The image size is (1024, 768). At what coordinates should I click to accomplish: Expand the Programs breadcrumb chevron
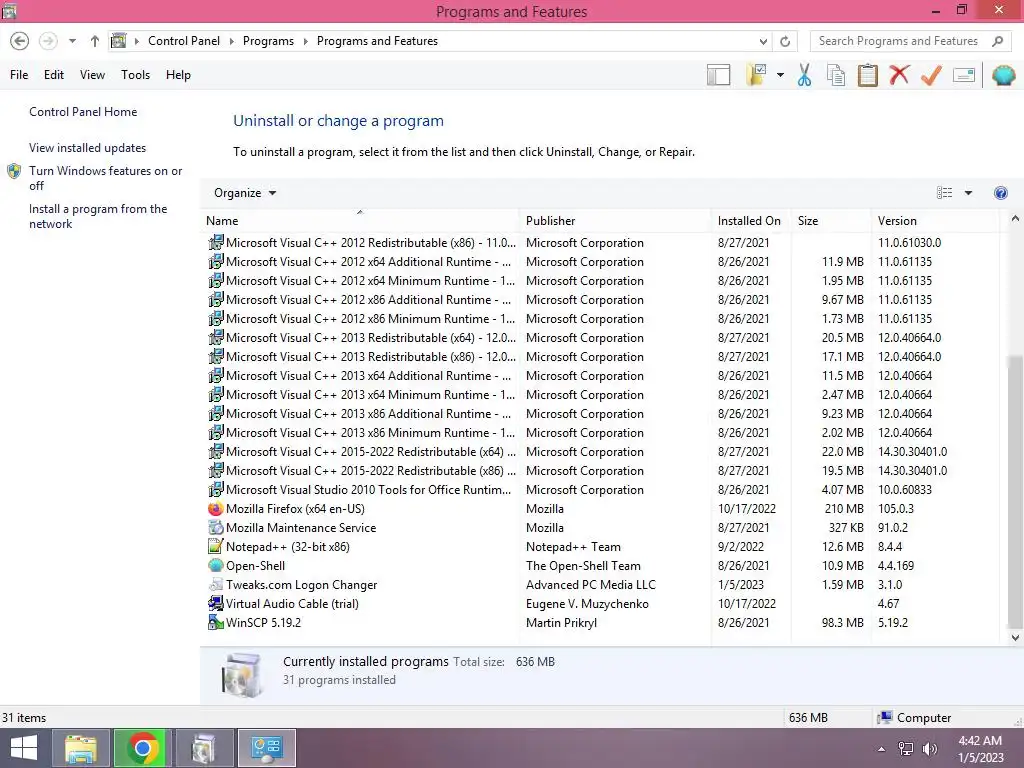click(x=305, y=41)
